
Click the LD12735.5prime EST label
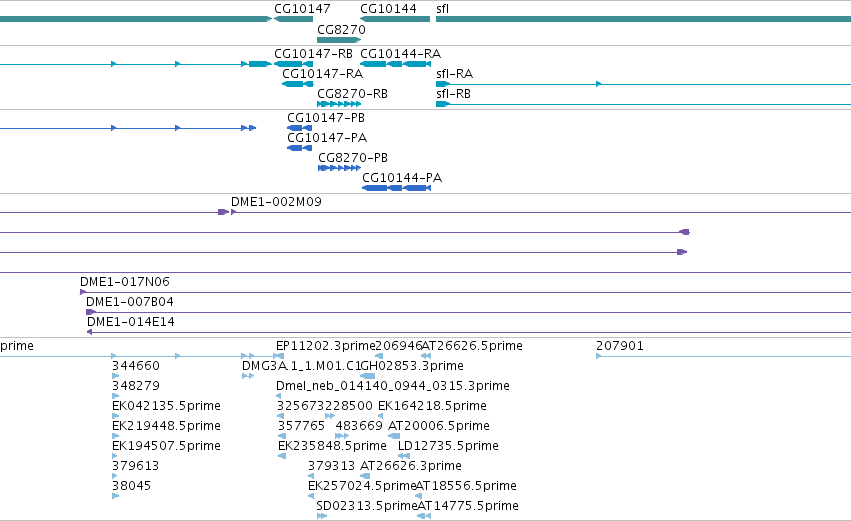448,446
